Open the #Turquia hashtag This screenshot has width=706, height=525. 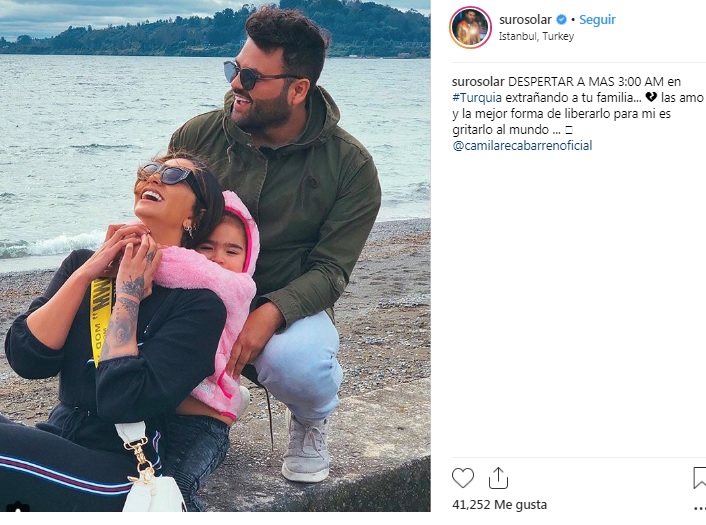click(x=477, y=97)
